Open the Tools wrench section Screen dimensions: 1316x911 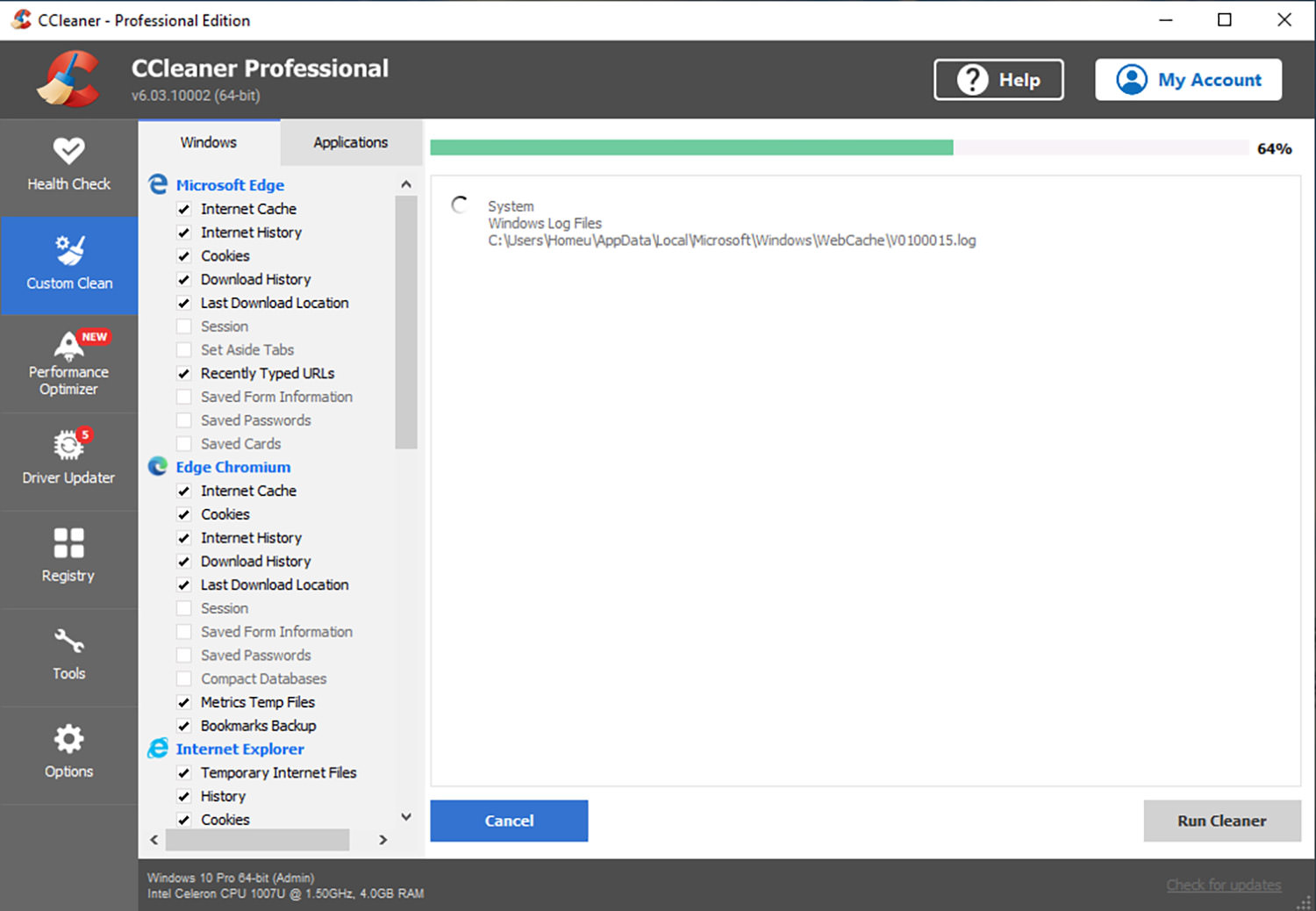click(x=68, y=657)
